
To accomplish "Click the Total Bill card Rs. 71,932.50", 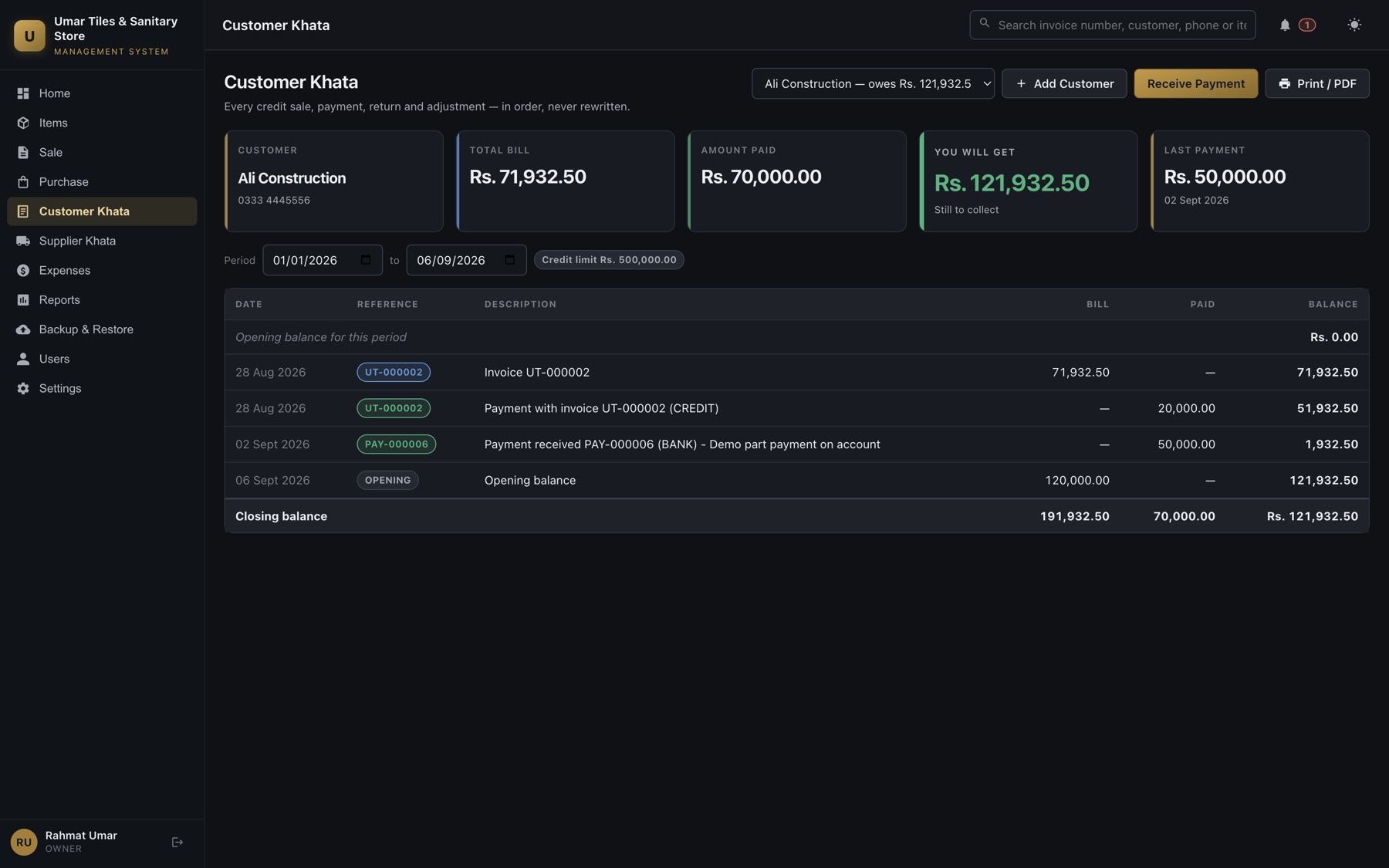I will coord(565,181).
